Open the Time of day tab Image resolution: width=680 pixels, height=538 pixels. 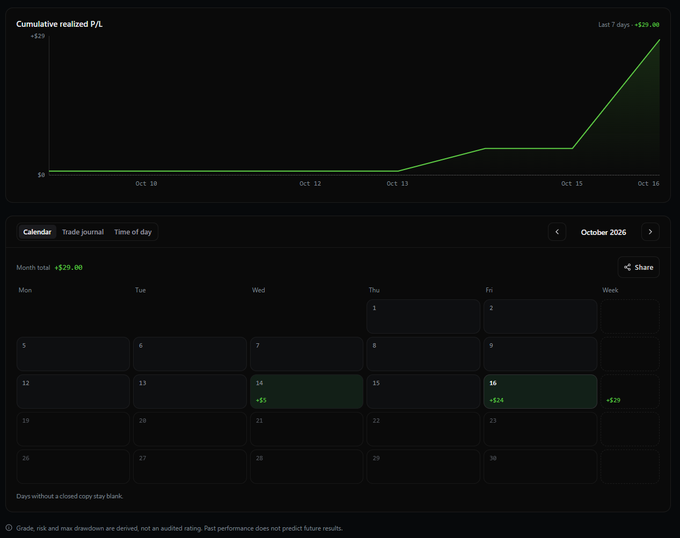click(133, 232)
